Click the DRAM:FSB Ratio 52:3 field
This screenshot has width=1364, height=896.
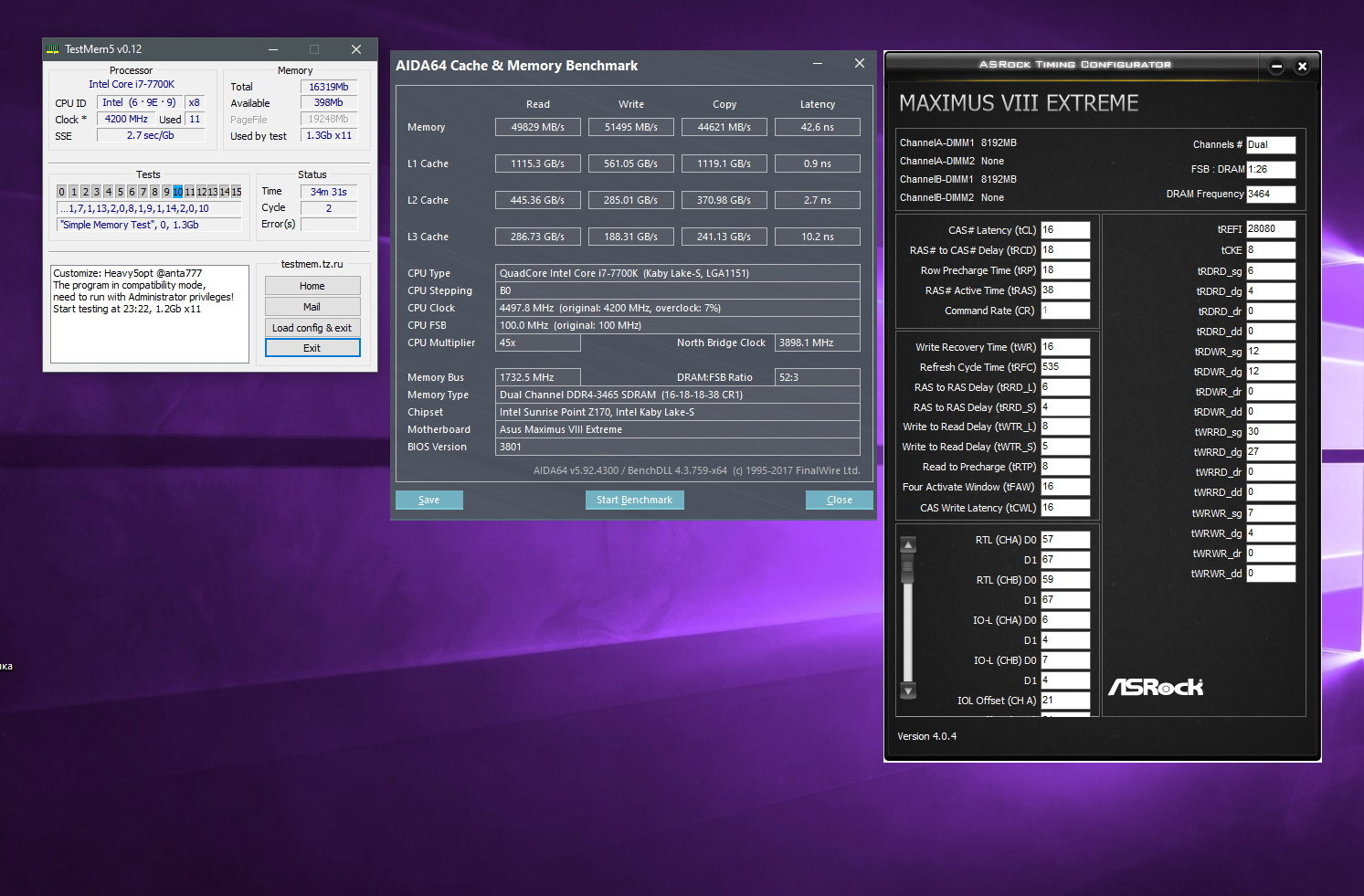tap(818, 377)
